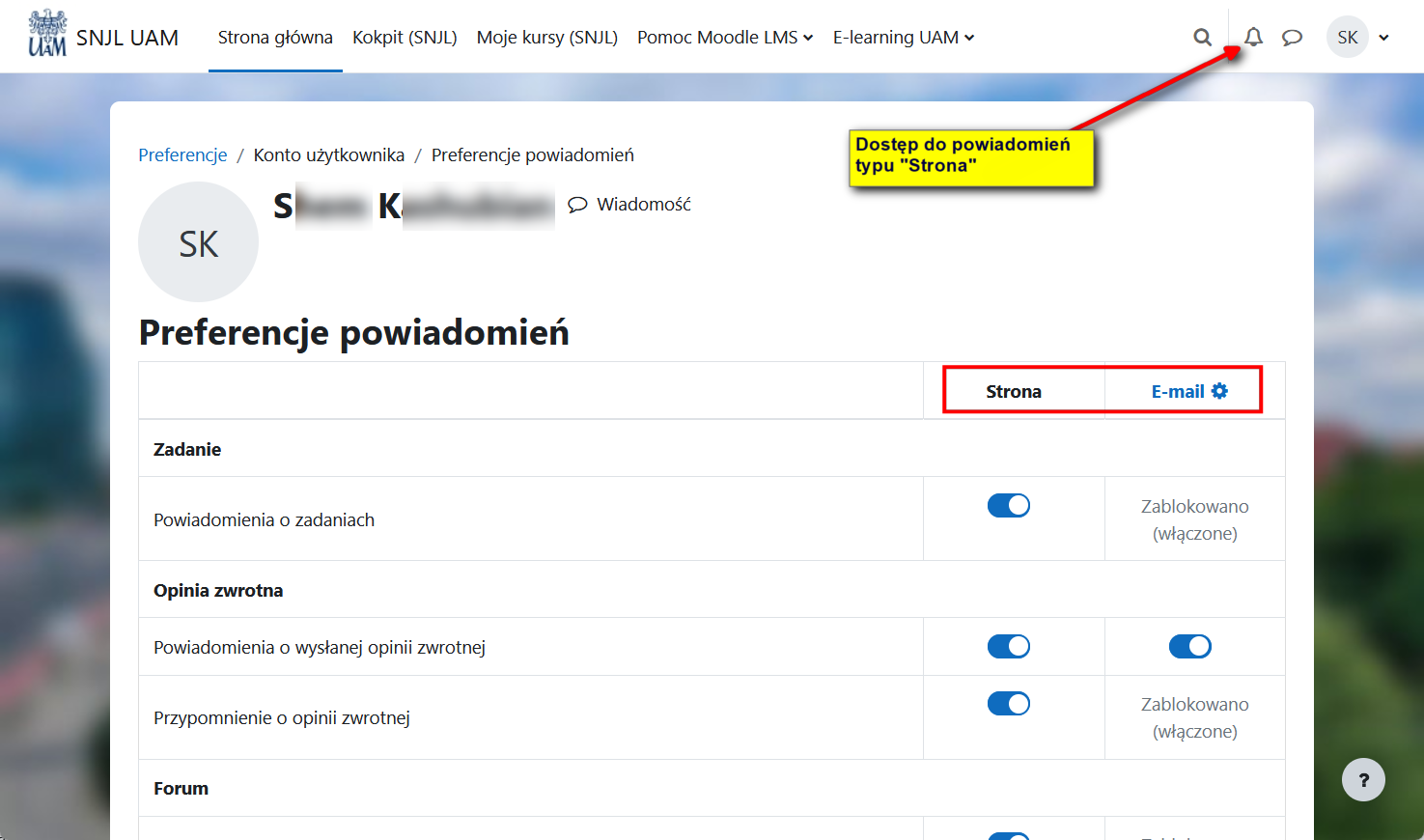Click the Forum section heading
Image resolution: width=1424 pixels, height=840 pixels.
click(181, 788)
